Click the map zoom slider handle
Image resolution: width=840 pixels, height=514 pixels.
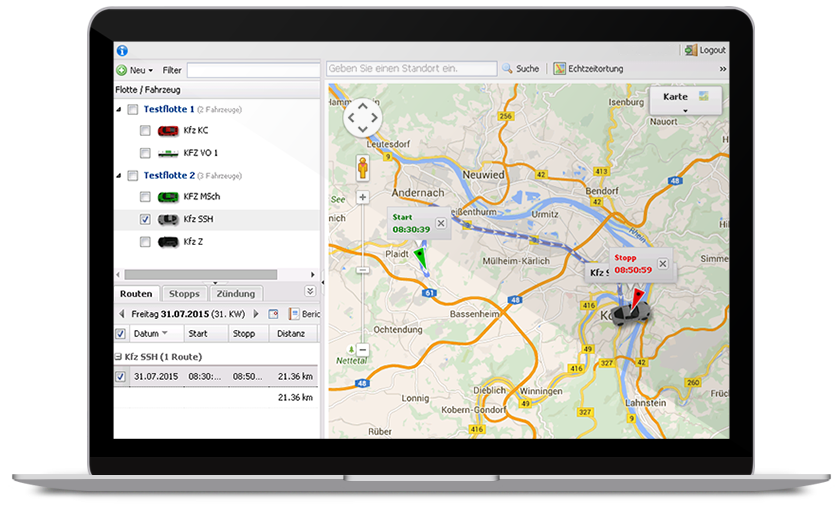click(363, 271)
